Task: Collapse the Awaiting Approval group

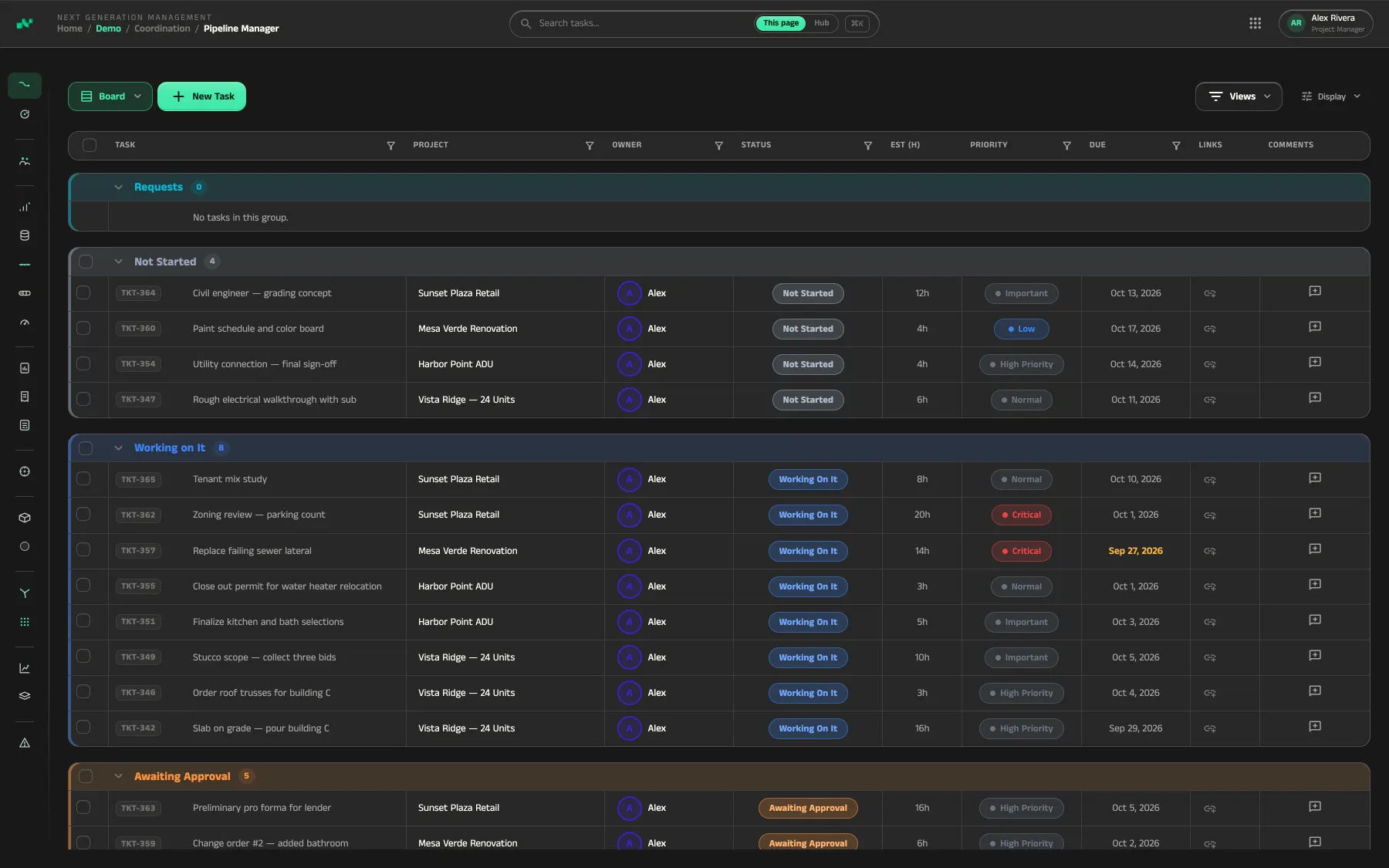Action: coord(118,776)
